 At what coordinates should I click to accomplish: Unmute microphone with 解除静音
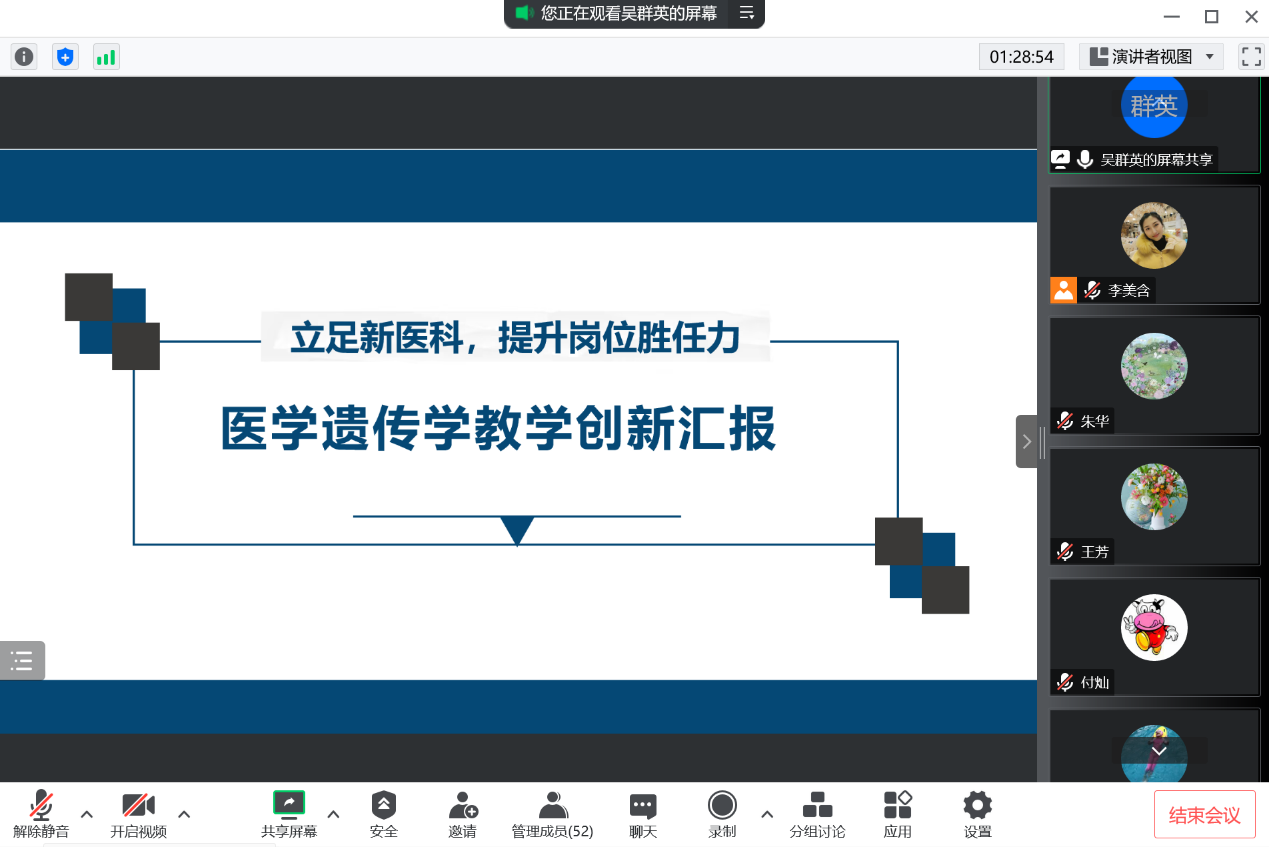41,814
